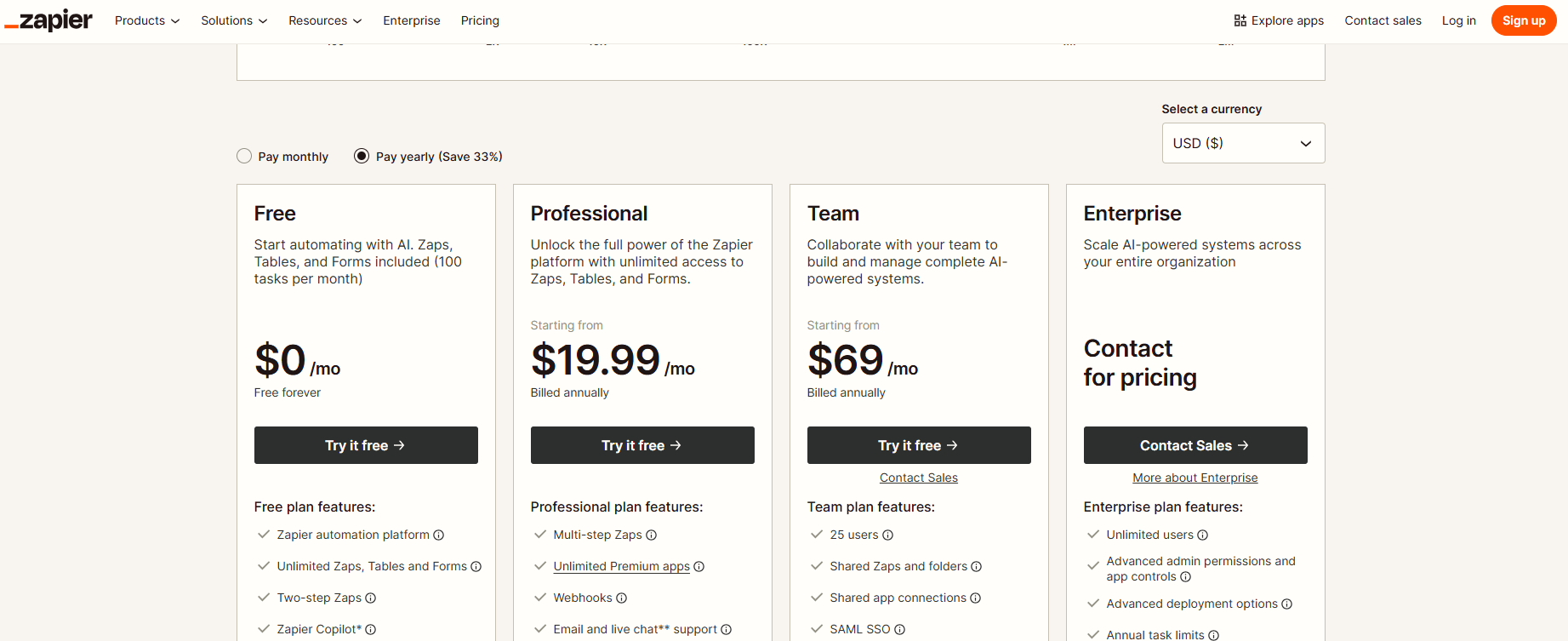Click Try it free on Free plan

pyautogui.click(x=366, y=445)
